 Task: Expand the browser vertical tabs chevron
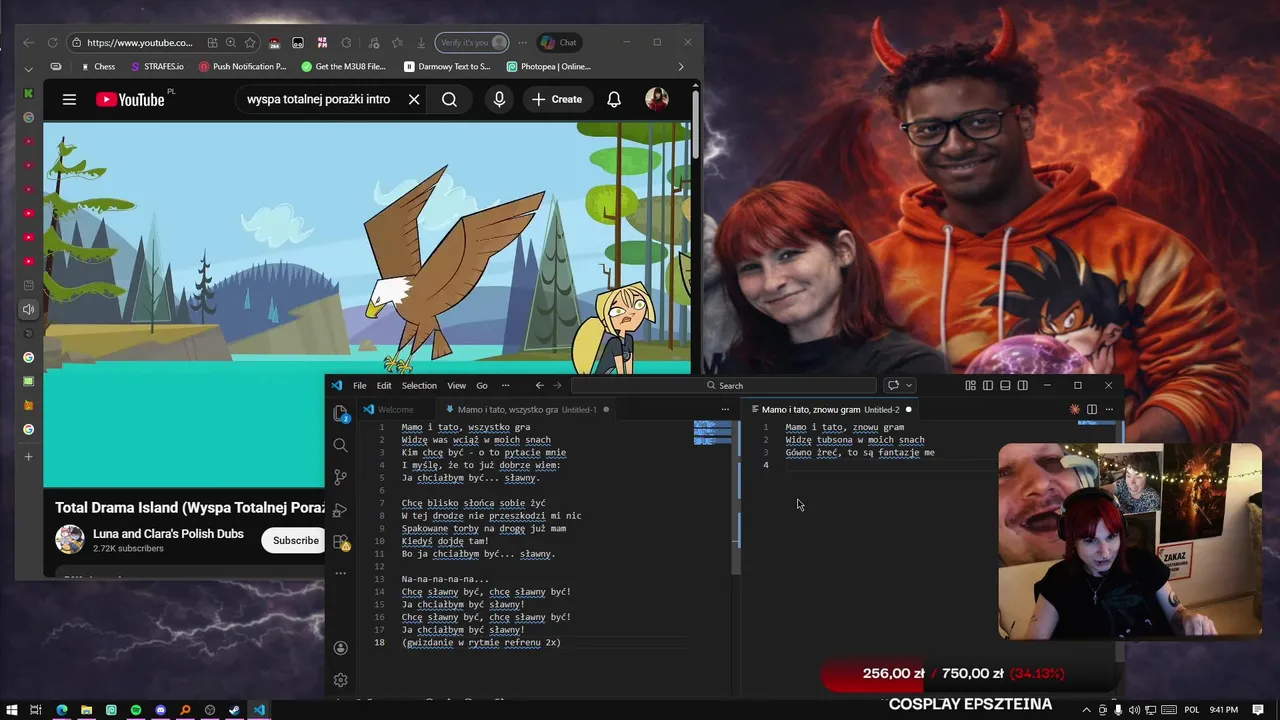pos(28,68)
